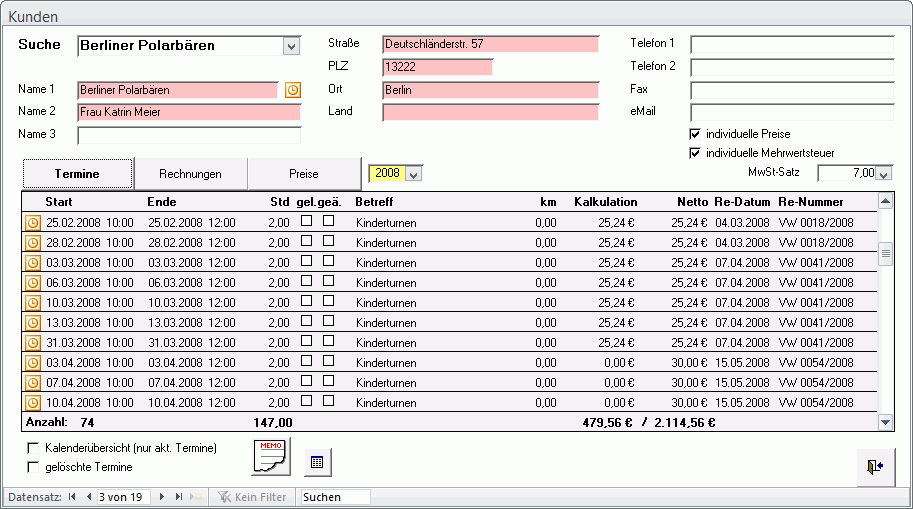Expand the MwSt-Satz dropdown
The image size is (913, 509).
[884, 173]
